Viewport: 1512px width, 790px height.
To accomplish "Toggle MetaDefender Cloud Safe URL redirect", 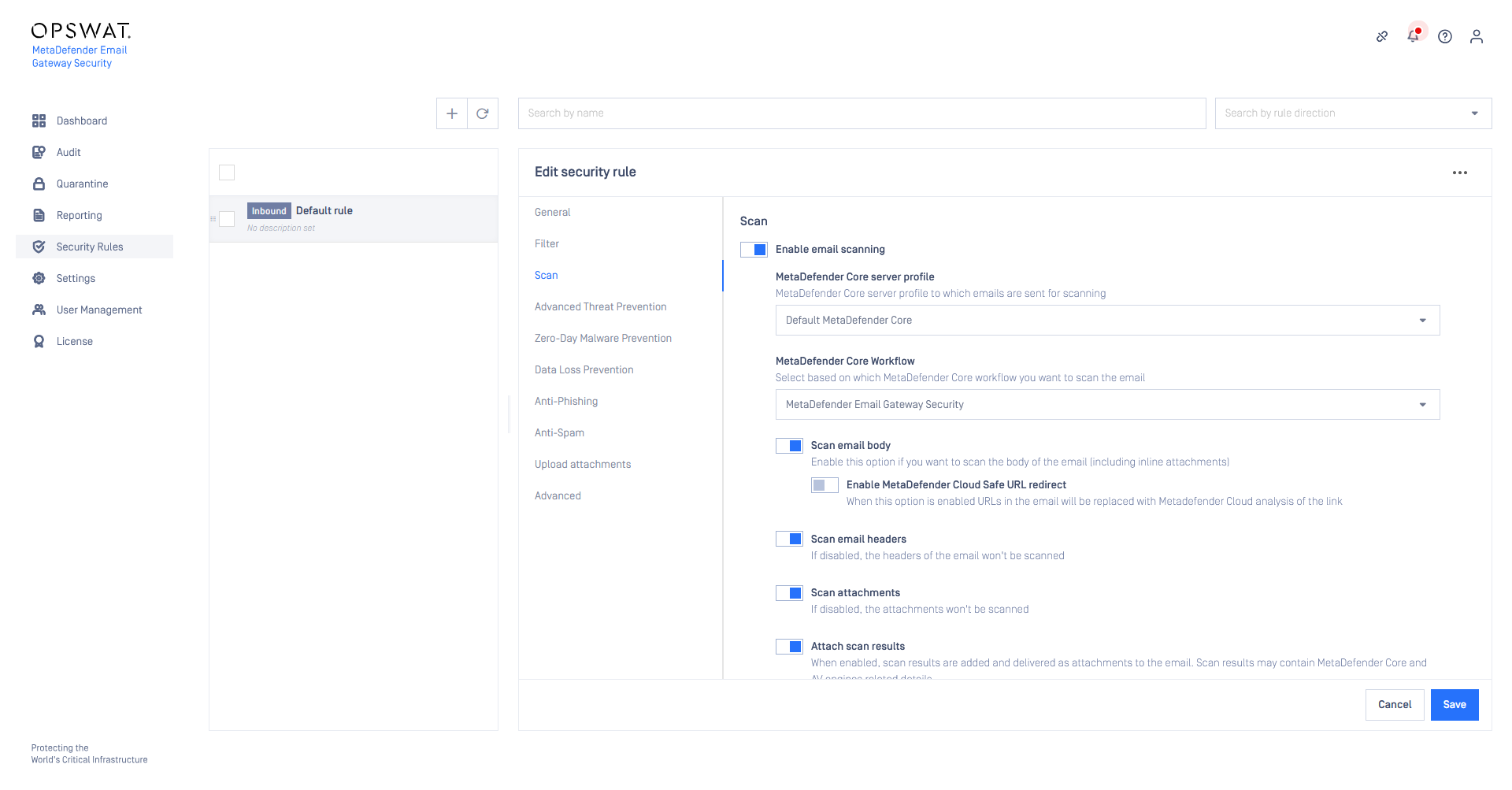I will (825, 485).
